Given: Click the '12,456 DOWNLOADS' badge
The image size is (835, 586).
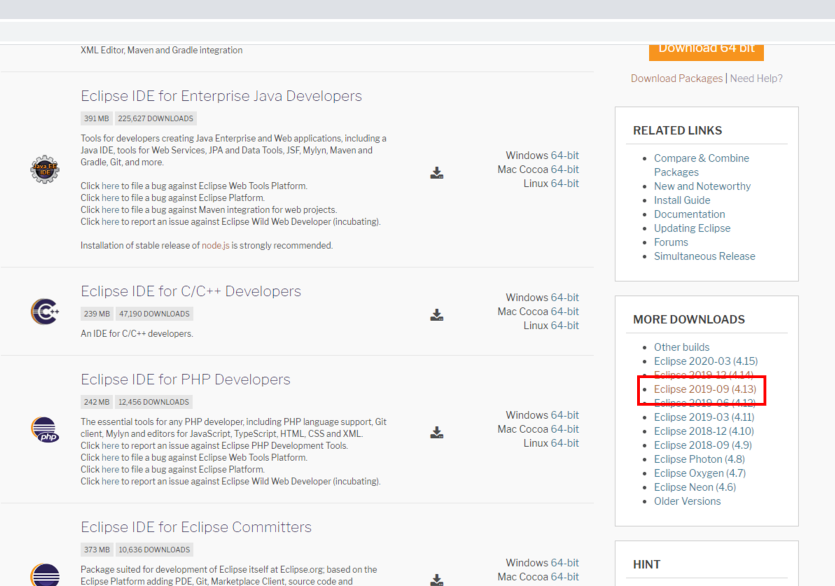Looking at the screenshot, I should pyautogui.click(x=153, y=402).
